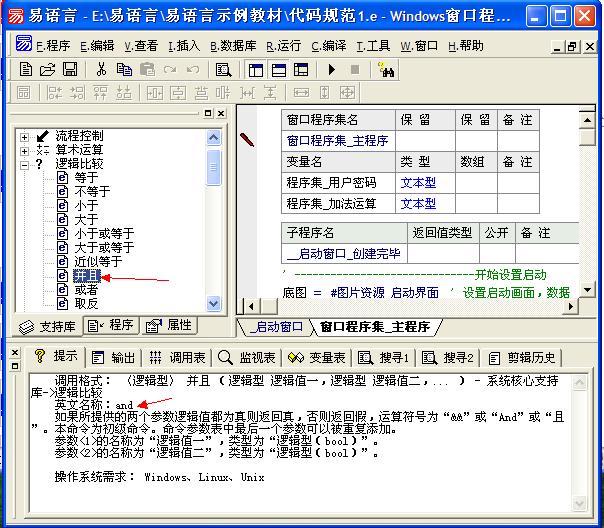Switch to the 程序 panel tab
The image size is (604, 528).
tap(111, 326)
